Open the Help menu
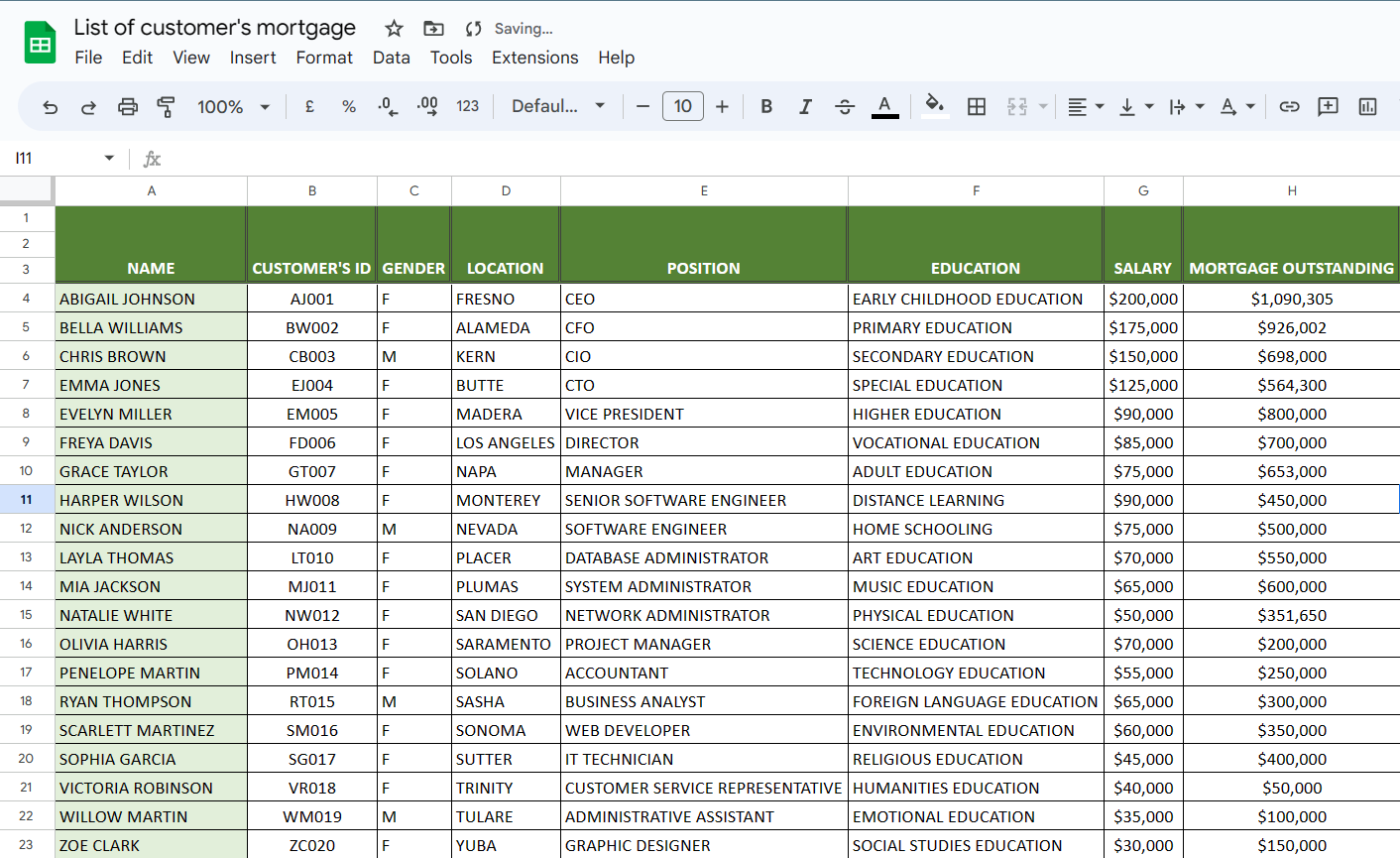Image resolution: width=1400 pixels, height=858 pixels. (616, 58)
